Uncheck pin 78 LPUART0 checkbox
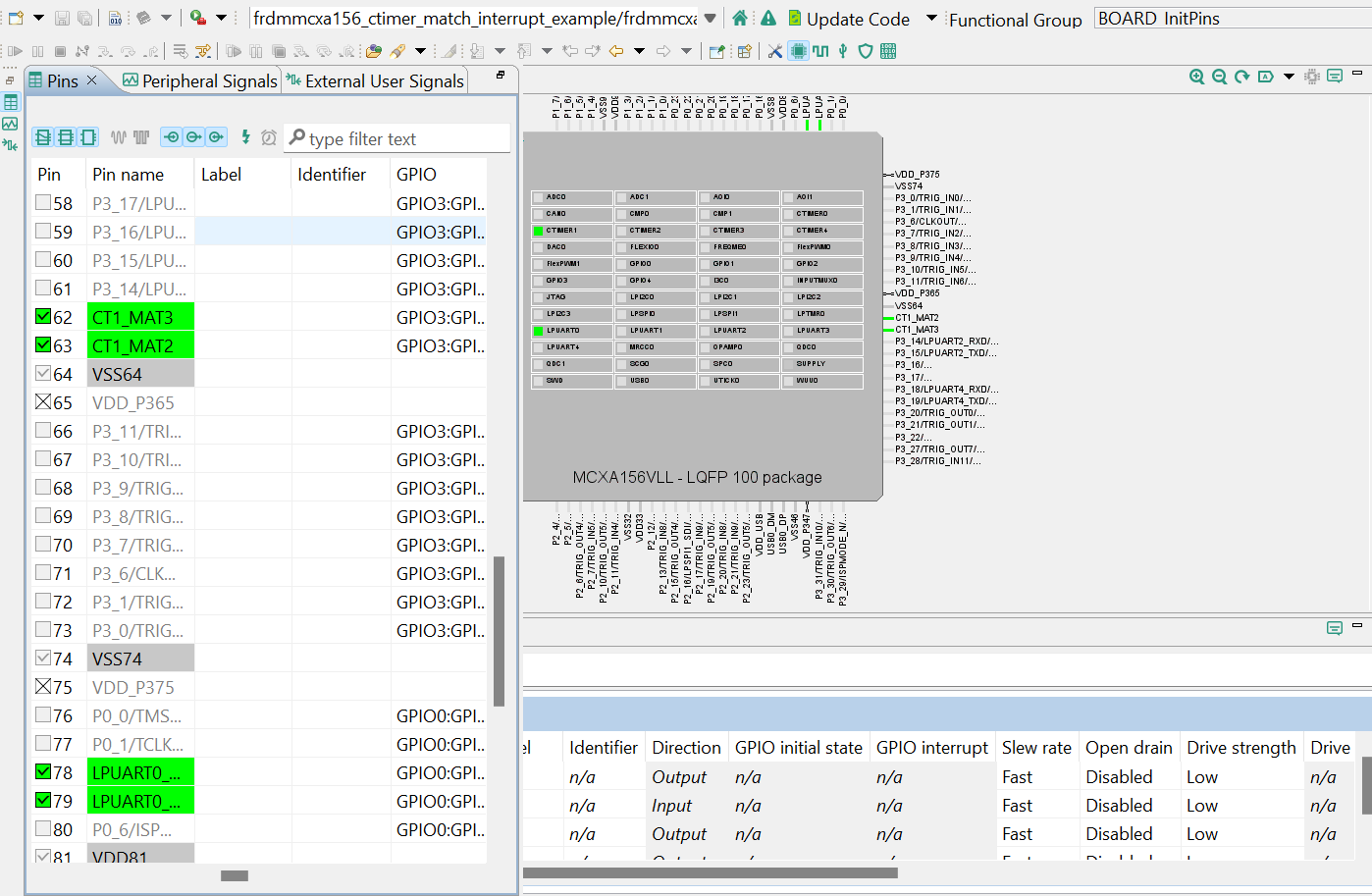The image size is (1372, 896). click(41, 771)
